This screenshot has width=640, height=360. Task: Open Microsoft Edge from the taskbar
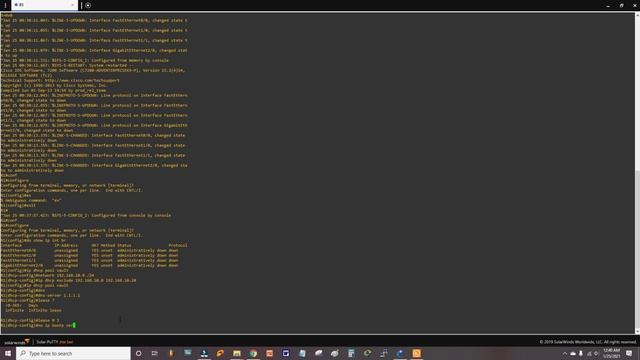coord(400,353)
